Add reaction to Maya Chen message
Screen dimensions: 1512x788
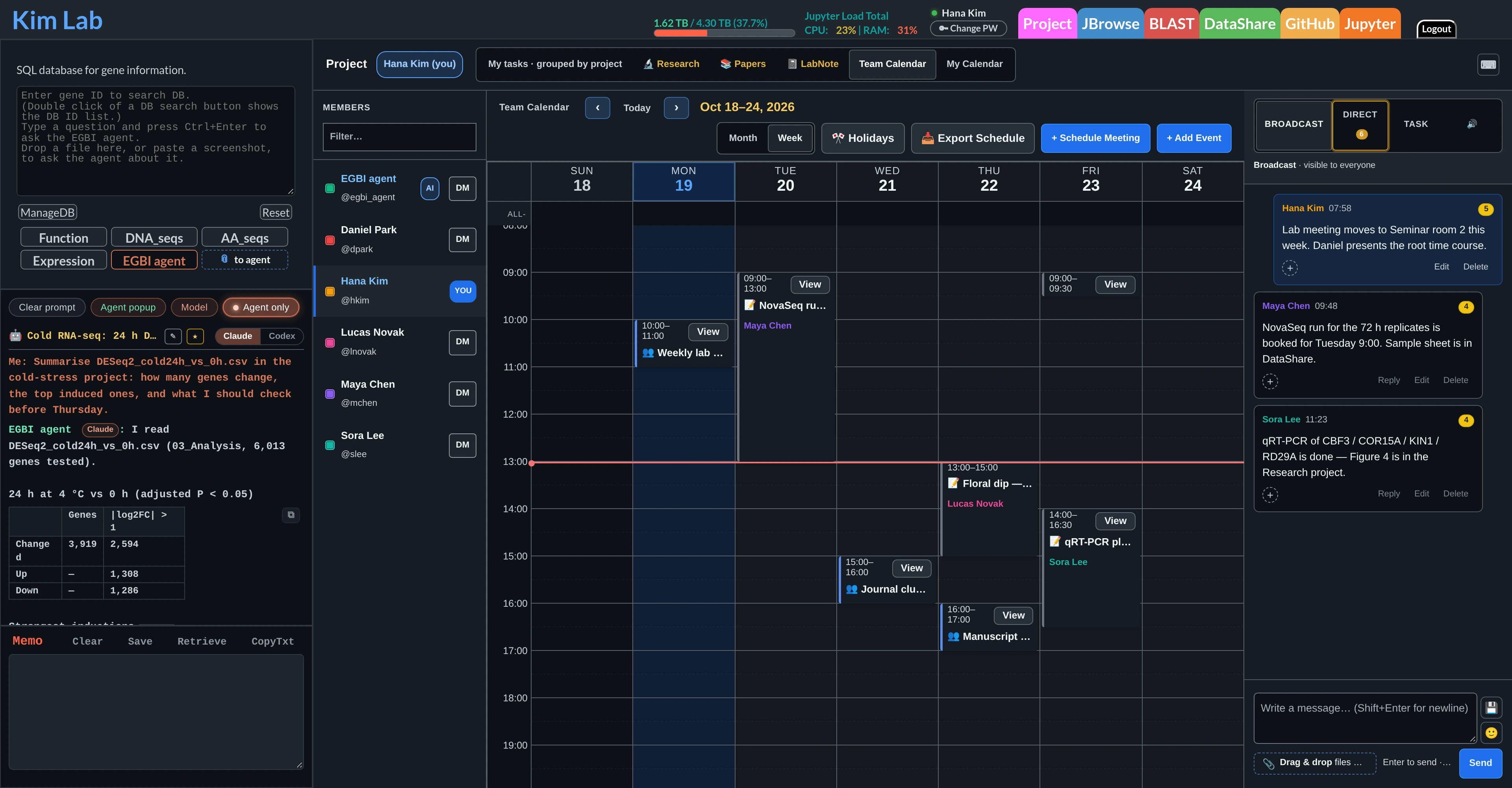pos(1270,381)
